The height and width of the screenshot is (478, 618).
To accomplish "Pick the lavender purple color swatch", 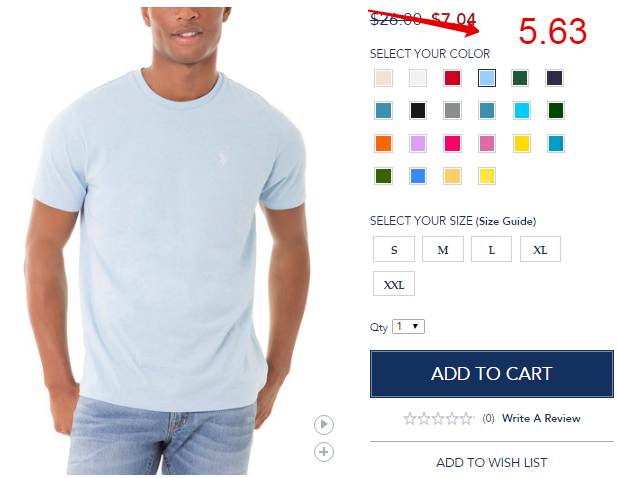I will coord(418,143).
